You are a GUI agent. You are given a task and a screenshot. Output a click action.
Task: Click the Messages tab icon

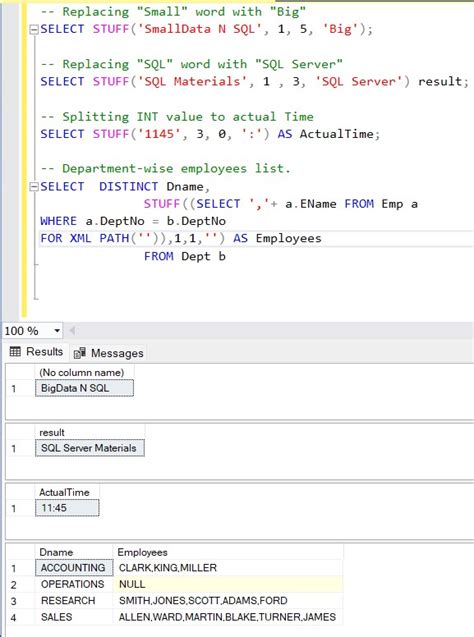click(x=80, y=353)
